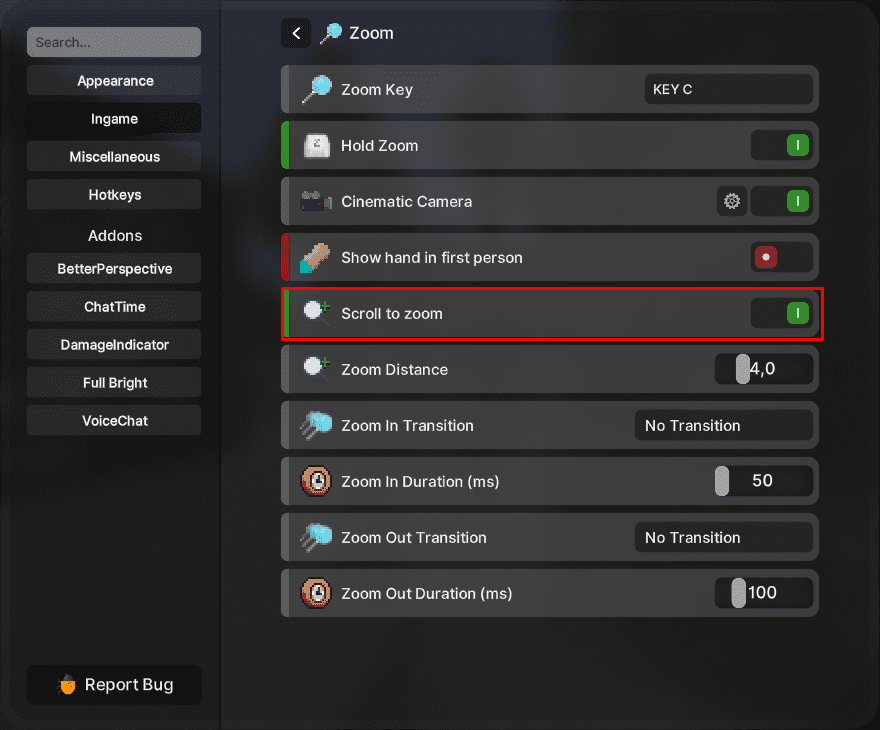Click the magnifying glass icon beside Zoom Key

[x=316, y=89]
